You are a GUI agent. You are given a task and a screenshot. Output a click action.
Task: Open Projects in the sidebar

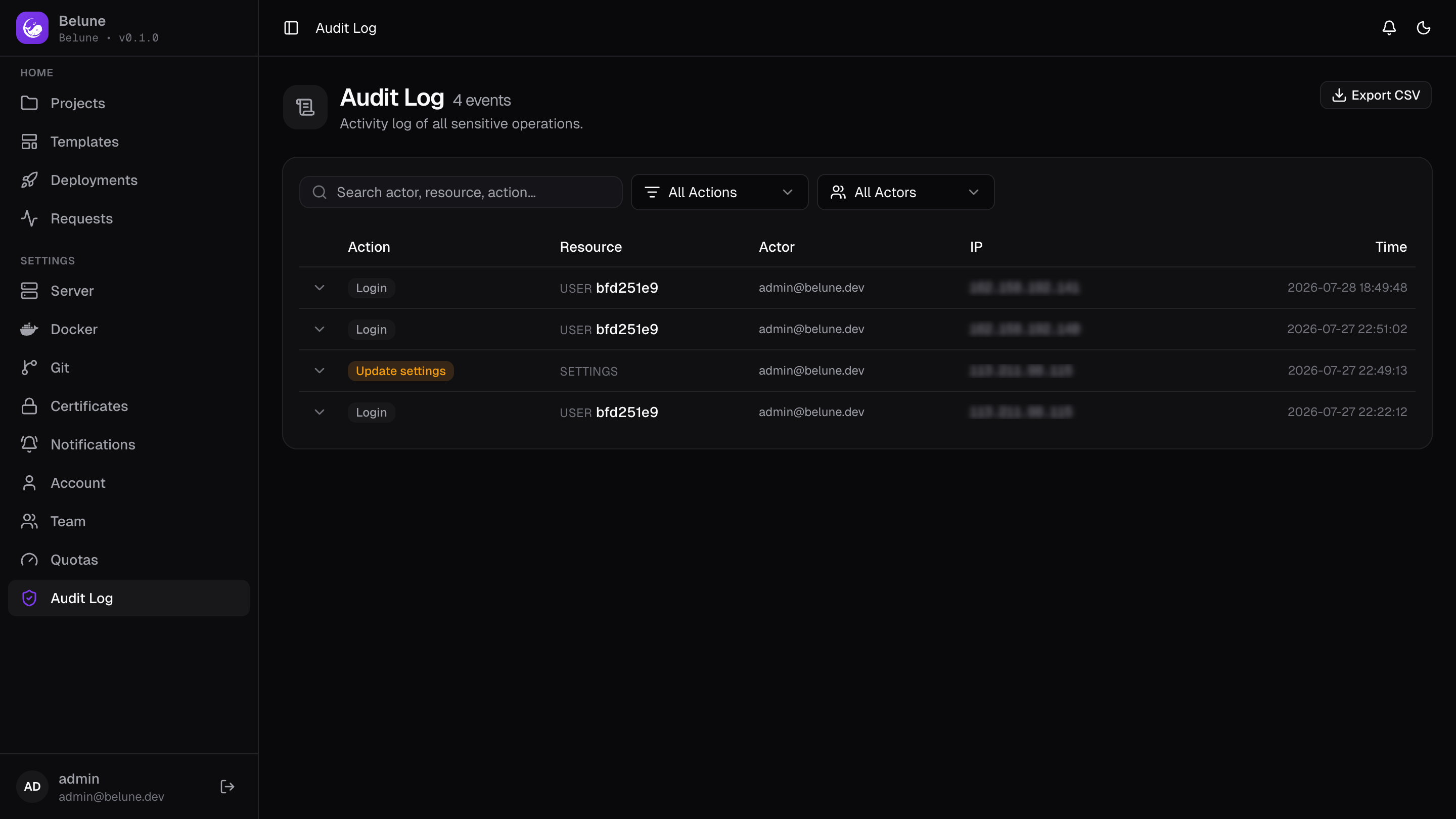(x=129, y=103)
